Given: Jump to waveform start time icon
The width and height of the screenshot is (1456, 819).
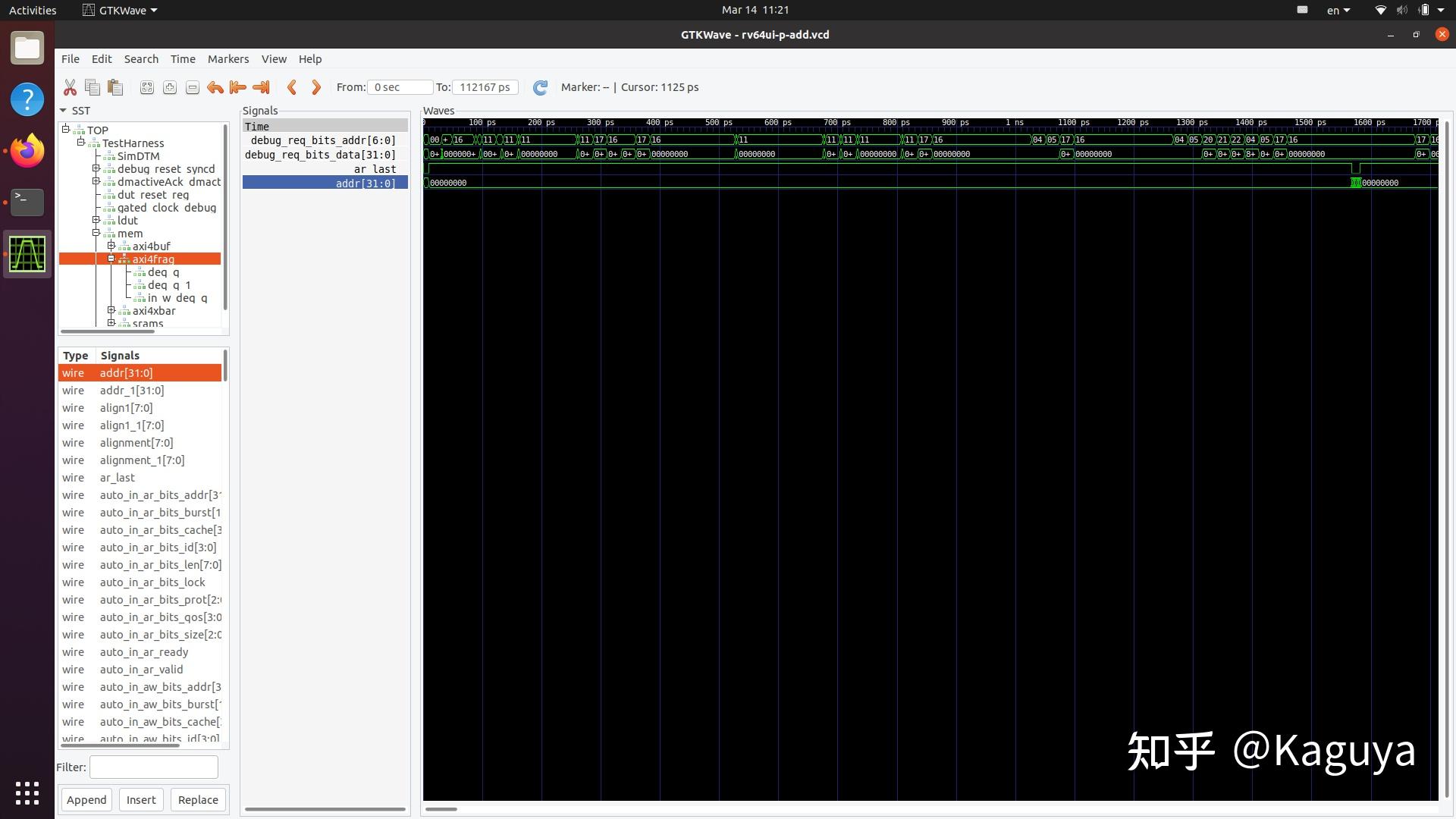Looking at the screenshot, I should click(238, 87).
